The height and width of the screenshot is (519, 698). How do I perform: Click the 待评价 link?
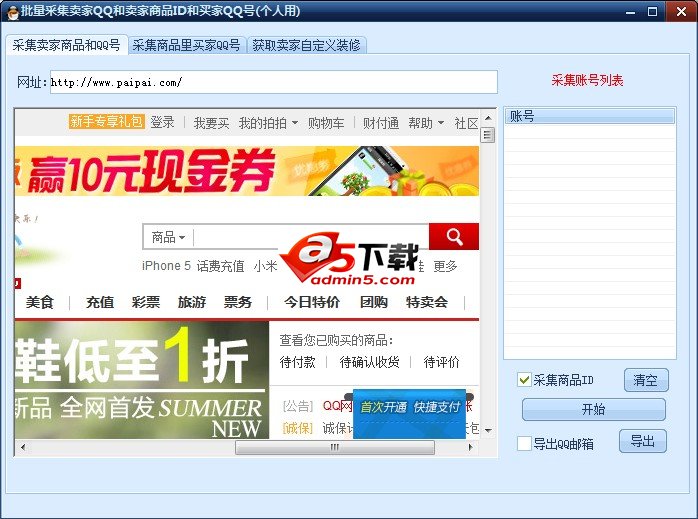point(441,362)
